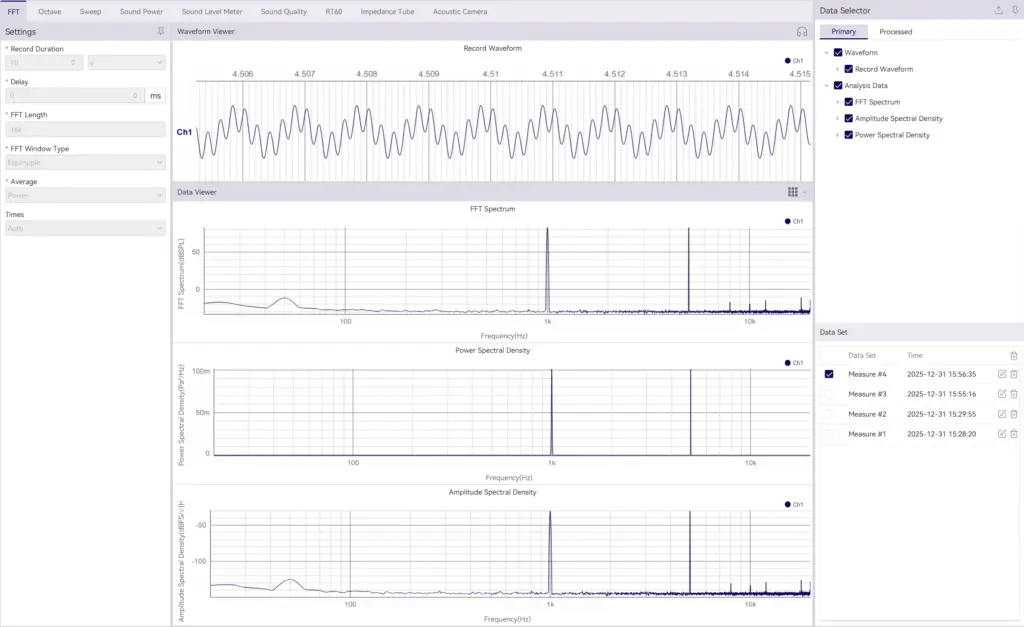Open the FFT Window Type dropdown
The image size is (1024, 627).
[84, 162]
